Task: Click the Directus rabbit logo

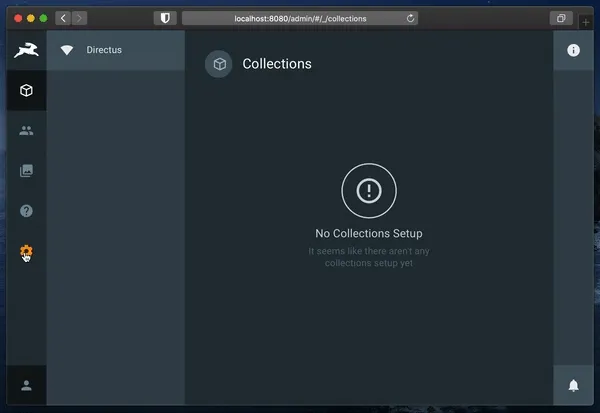Action: pyautogui.click(x=26, y=51)
